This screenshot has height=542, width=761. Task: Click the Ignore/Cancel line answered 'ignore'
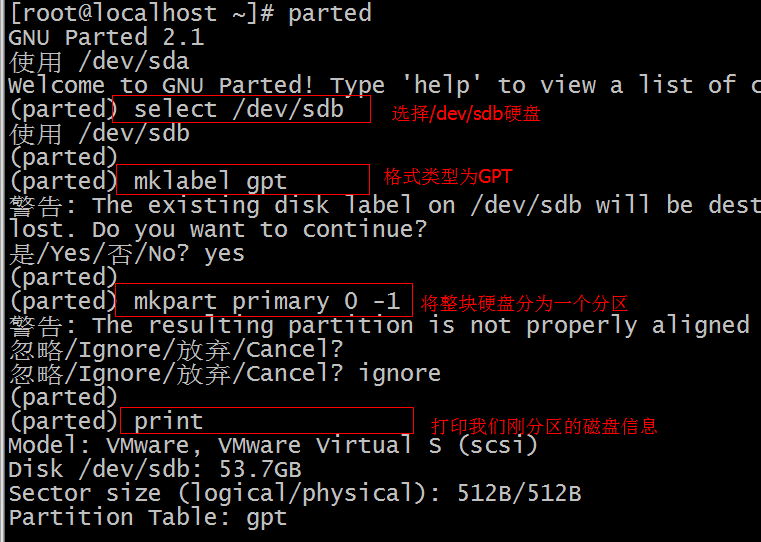[225, 373]
